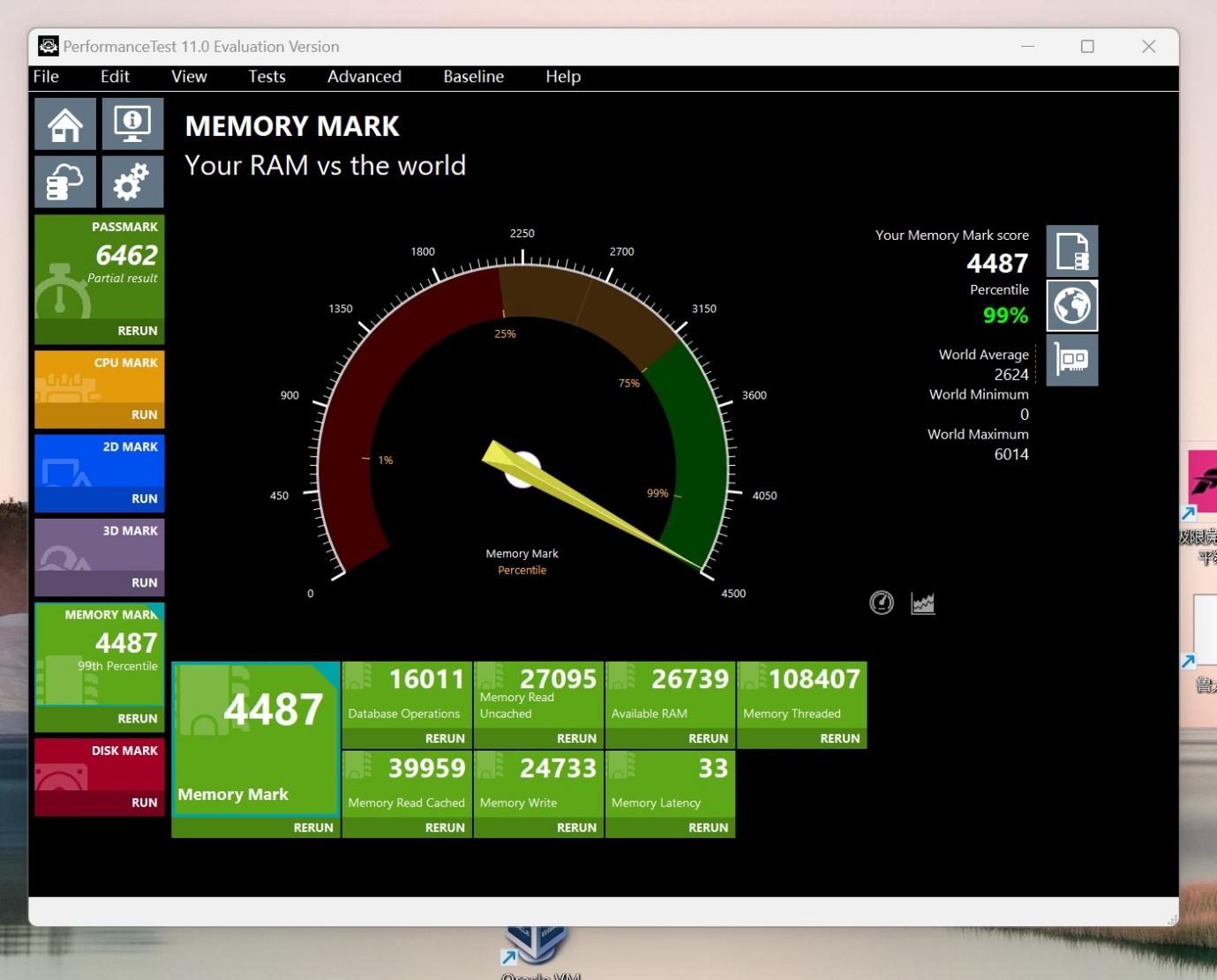The height and width of the screenshot is (980, 1217).
Task: Open the File menu
Action: point(46,77)
